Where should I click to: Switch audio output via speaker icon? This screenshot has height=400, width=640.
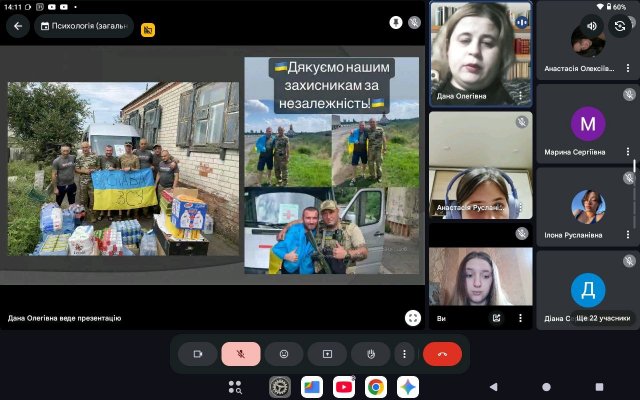tap(591, 26)
